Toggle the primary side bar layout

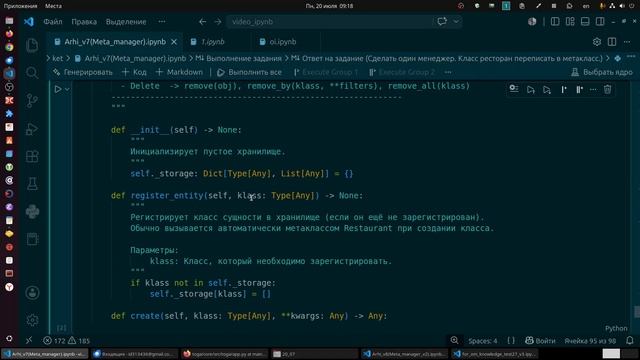point(555,22)
